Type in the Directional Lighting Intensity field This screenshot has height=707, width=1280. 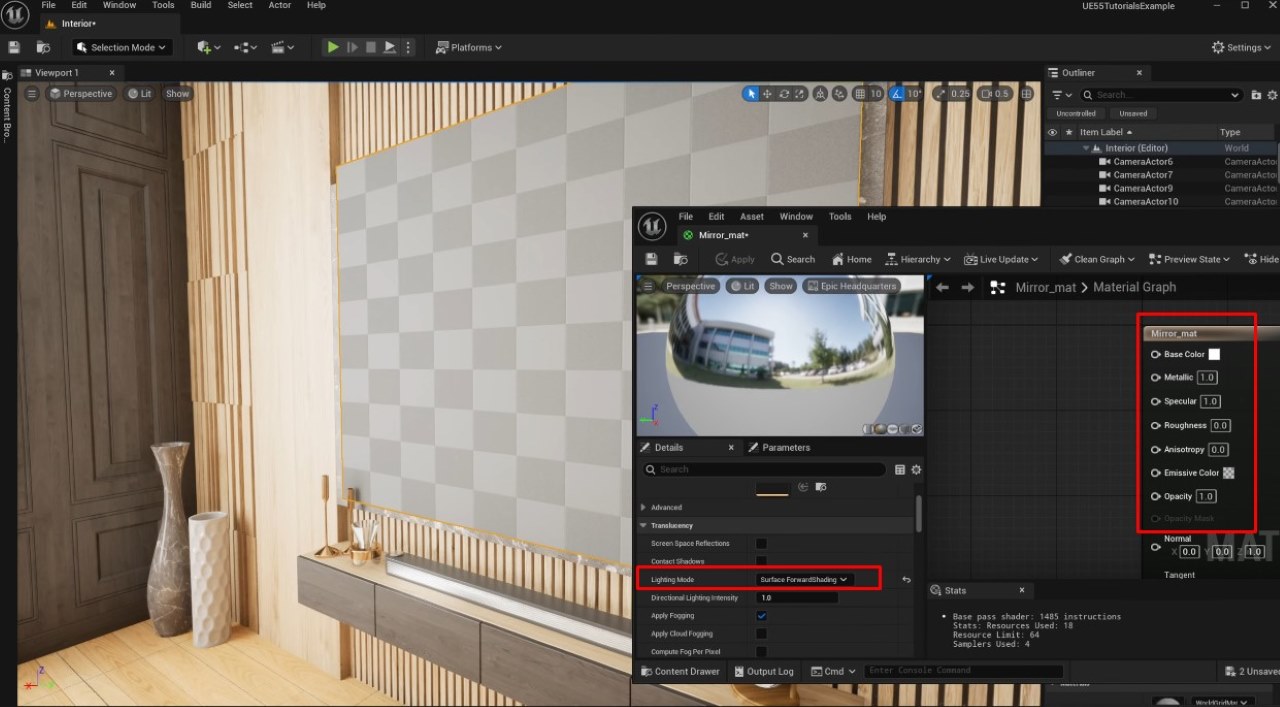tap(800, 597)
